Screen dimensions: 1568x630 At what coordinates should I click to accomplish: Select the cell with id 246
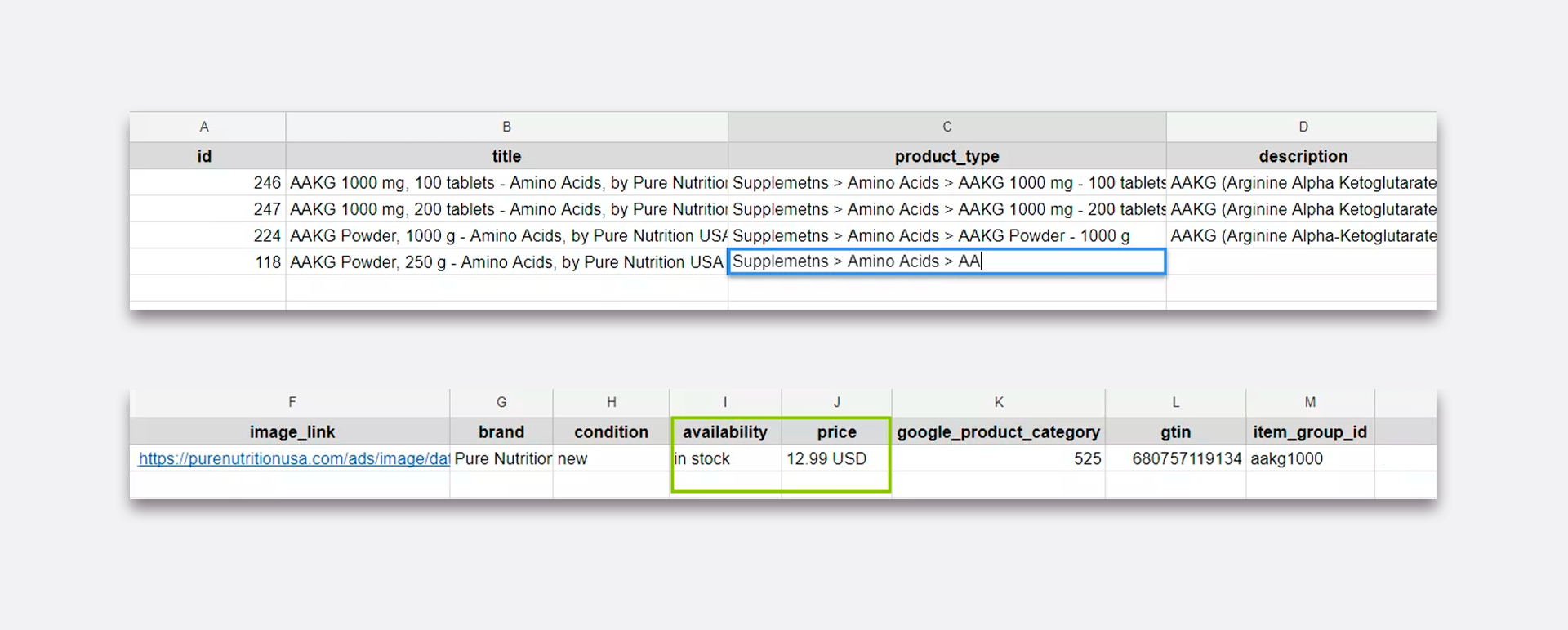(207, 183)
